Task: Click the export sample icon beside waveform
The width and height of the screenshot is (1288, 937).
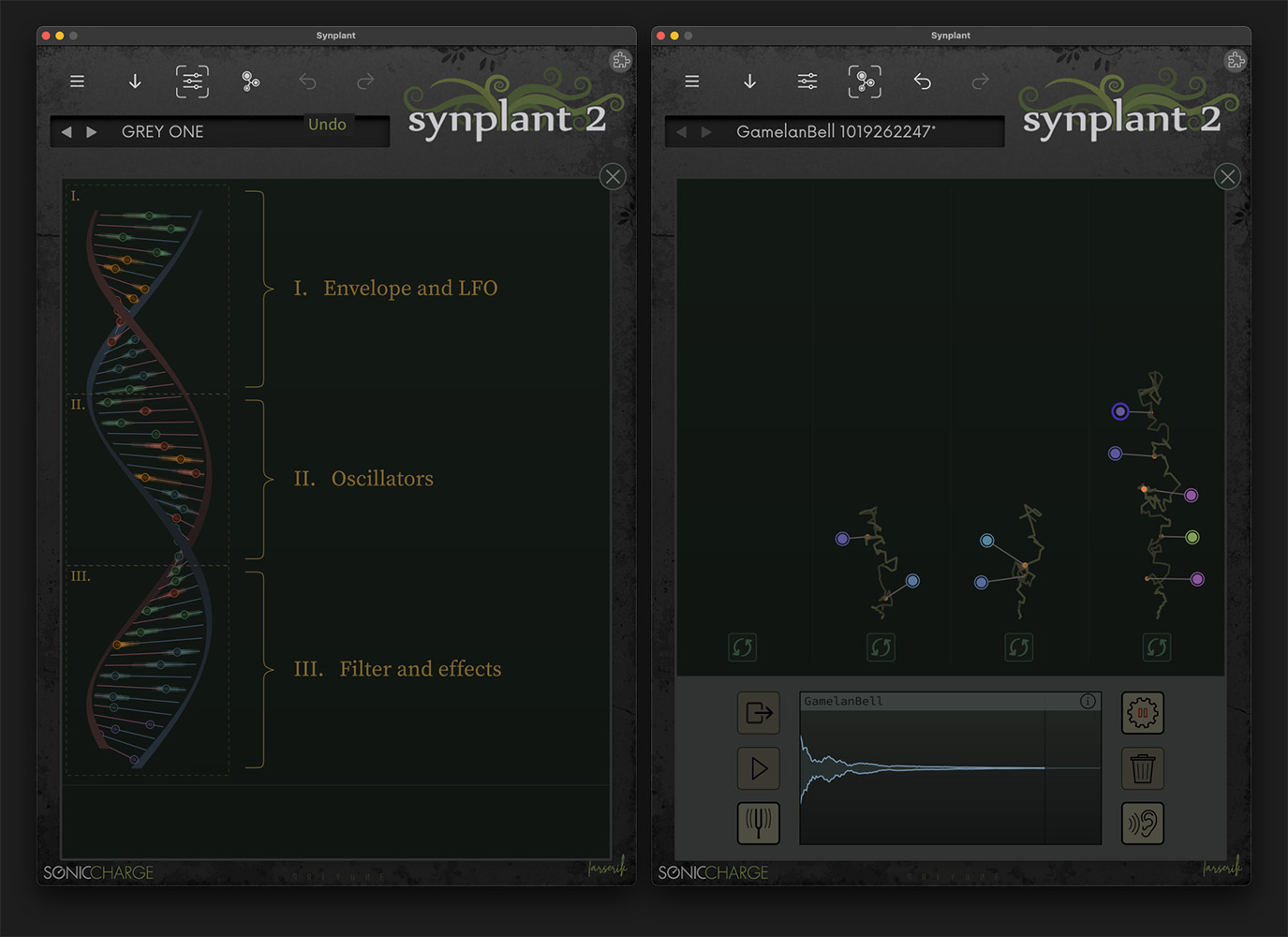Action: click(x=759, y=713)
